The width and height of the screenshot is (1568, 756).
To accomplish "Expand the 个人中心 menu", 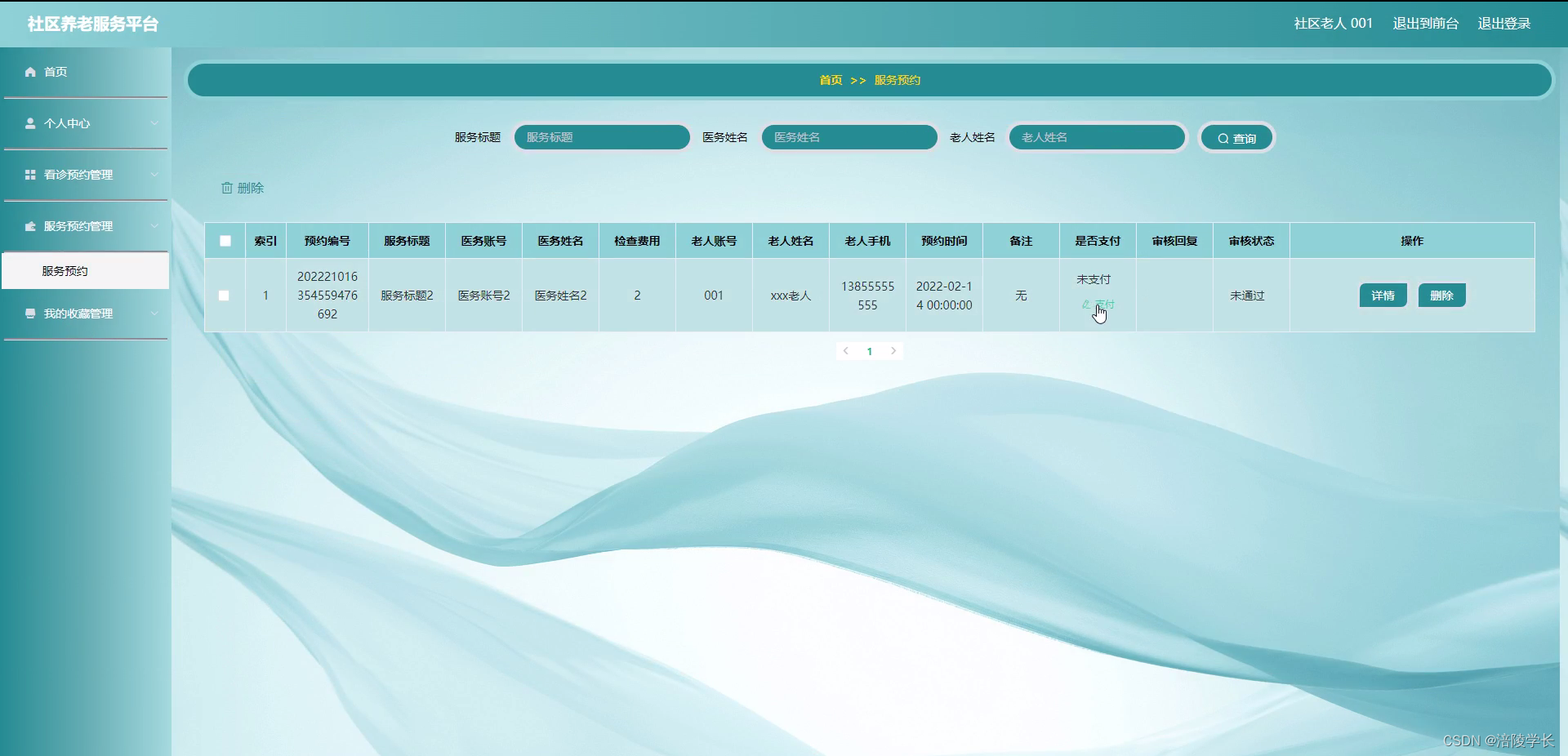I will click(x=155, y=123).
